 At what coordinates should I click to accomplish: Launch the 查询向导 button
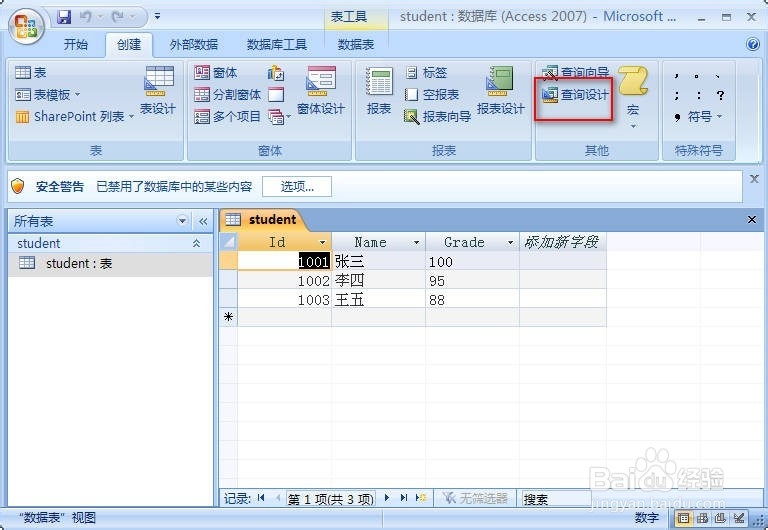(x=575, y=72)
